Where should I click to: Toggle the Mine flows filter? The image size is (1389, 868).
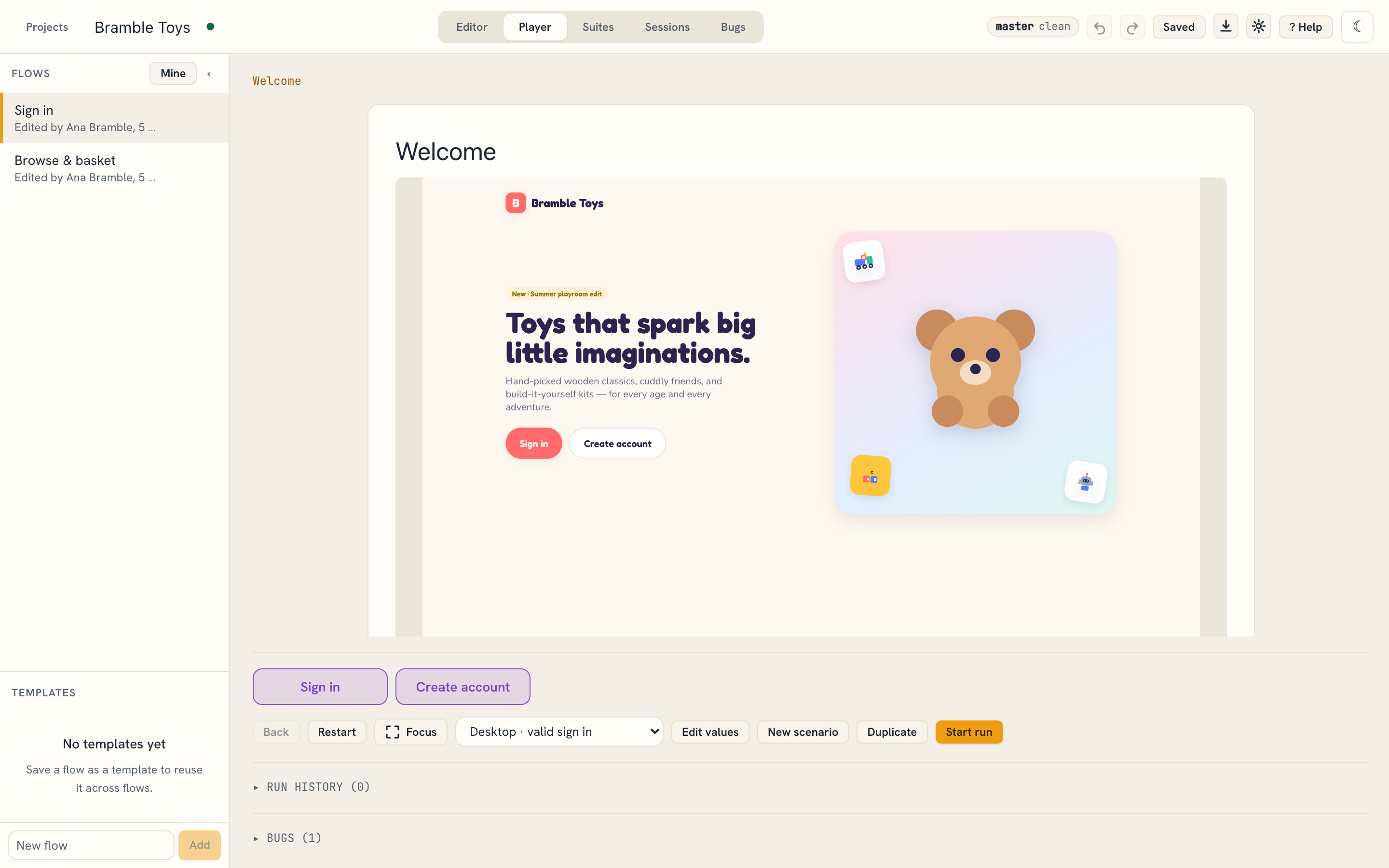[173, 73]
